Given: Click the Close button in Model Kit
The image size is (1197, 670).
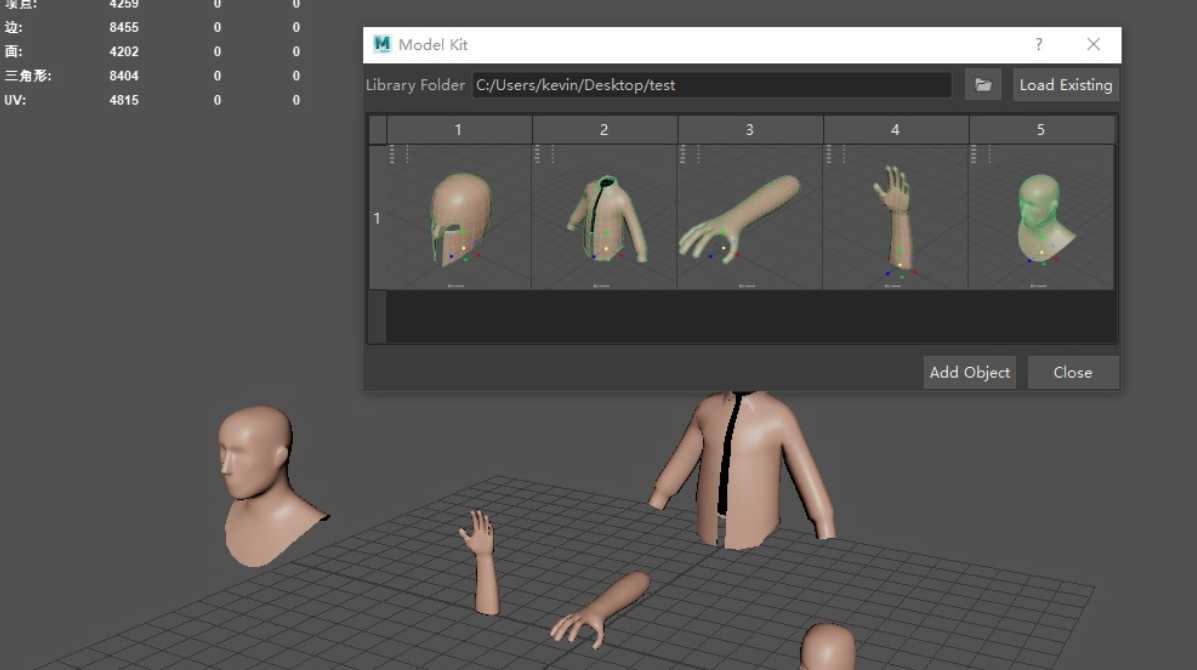Looking at the screenshot, I should 1072,372.
